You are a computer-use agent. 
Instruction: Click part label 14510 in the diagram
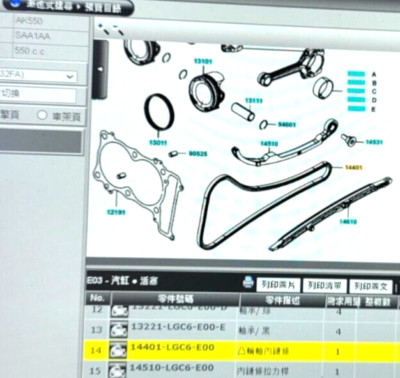click(x=269, y=143)
